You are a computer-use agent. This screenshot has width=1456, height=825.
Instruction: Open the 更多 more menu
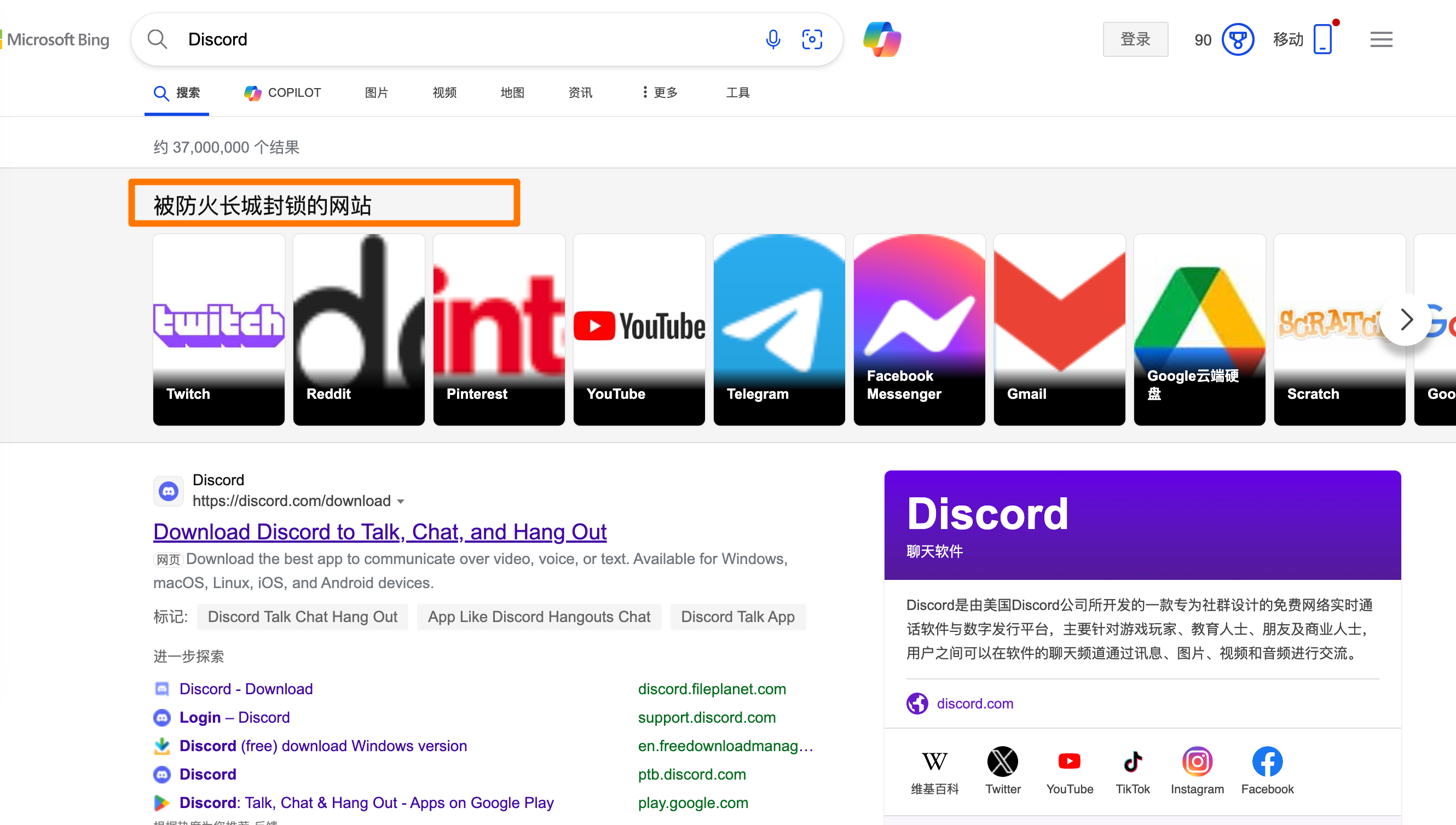[x=660, y=92]
